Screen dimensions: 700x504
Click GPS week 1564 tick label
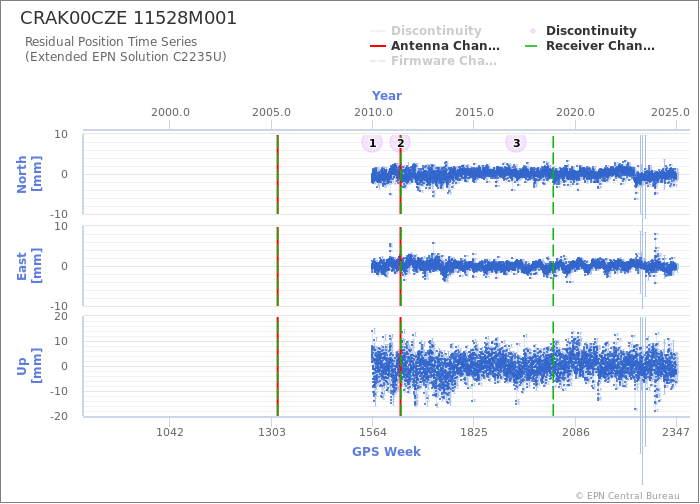[373, 432]
